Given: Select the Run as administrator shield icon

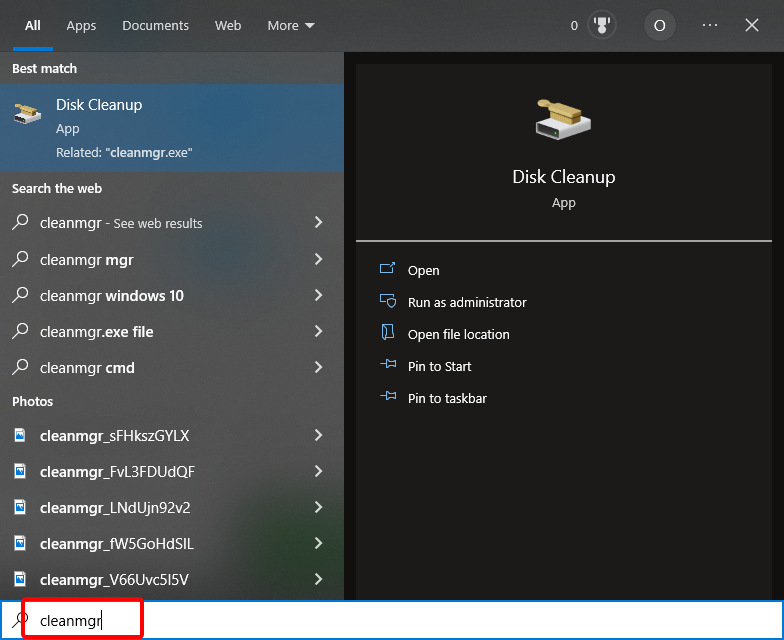Looking at the screenshot, I should click(388, 302).
